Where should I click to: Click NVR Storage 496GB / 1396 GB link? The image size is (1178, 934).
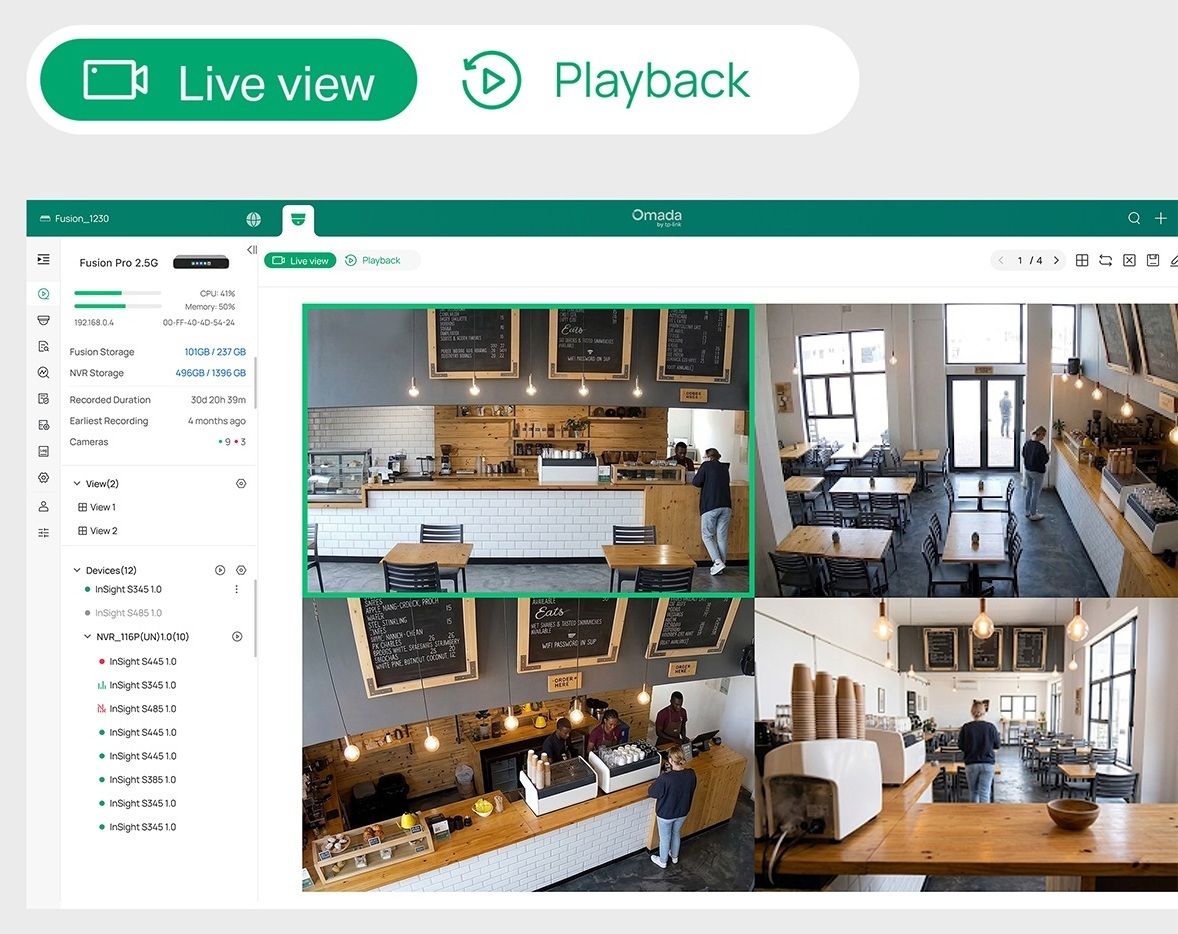[211, 373]
